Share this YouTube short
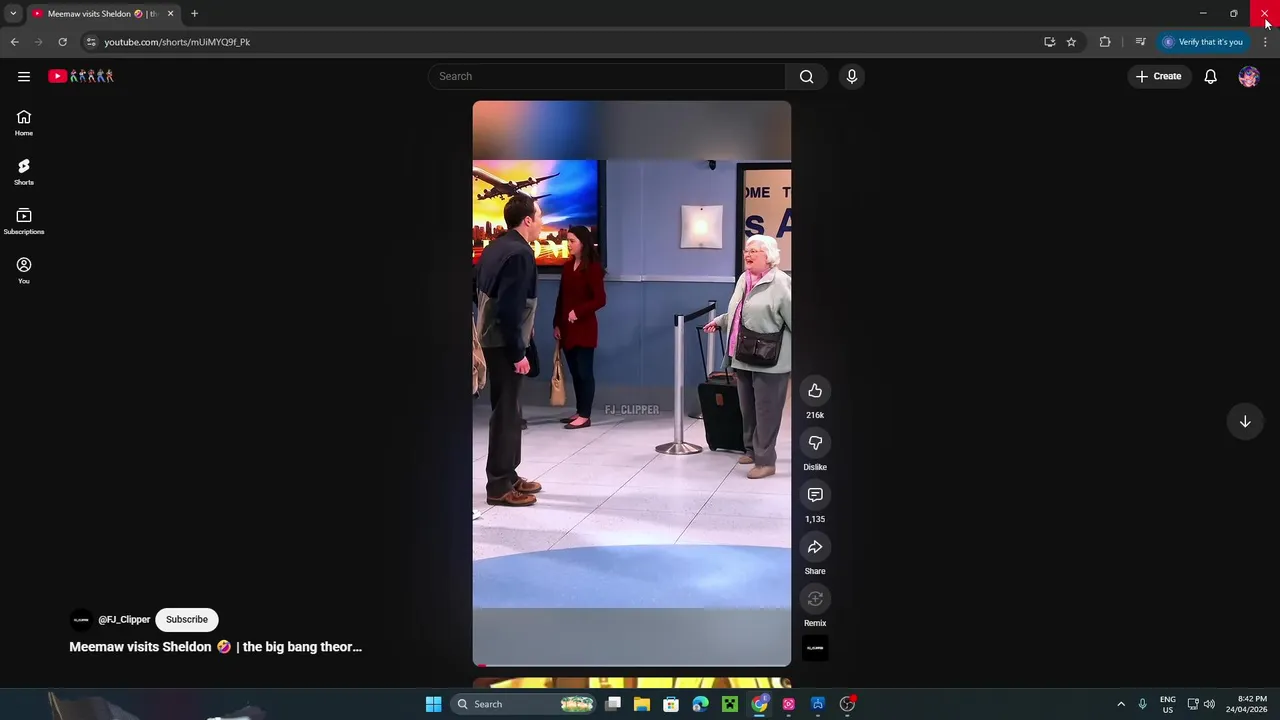This screenshot has width=1280, height=720. (x=815, y=547)
